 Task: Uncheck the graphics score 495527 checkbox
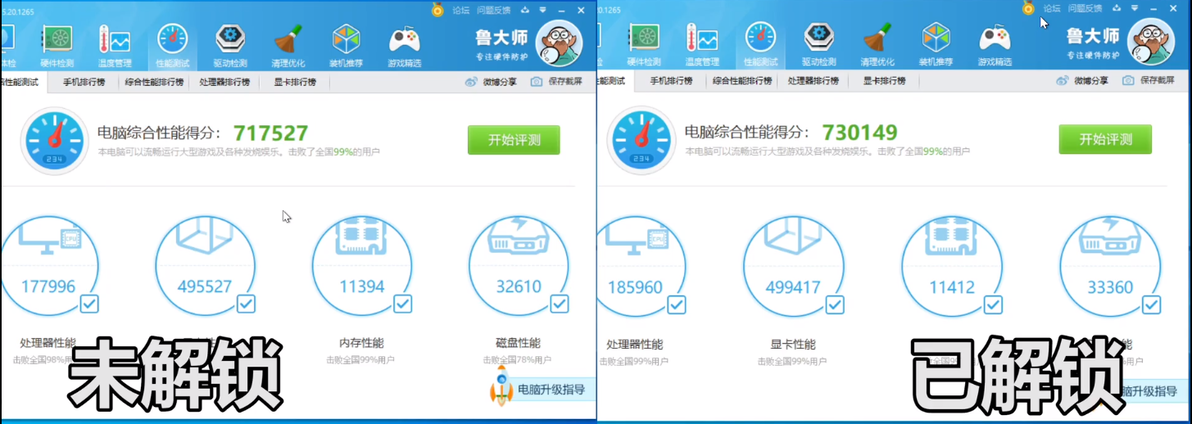click(x=246, y=304)
